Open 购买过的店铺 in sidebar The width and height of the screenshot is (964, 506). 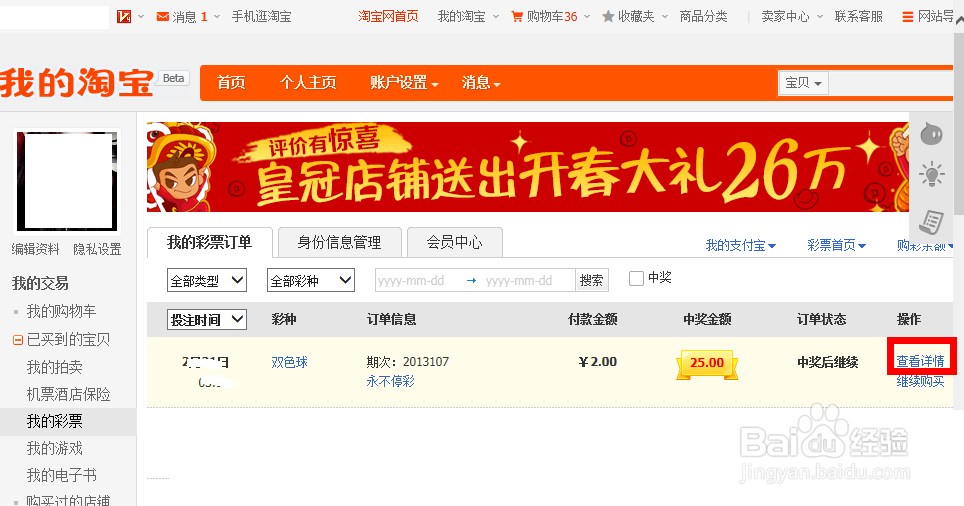click(68, 500)
